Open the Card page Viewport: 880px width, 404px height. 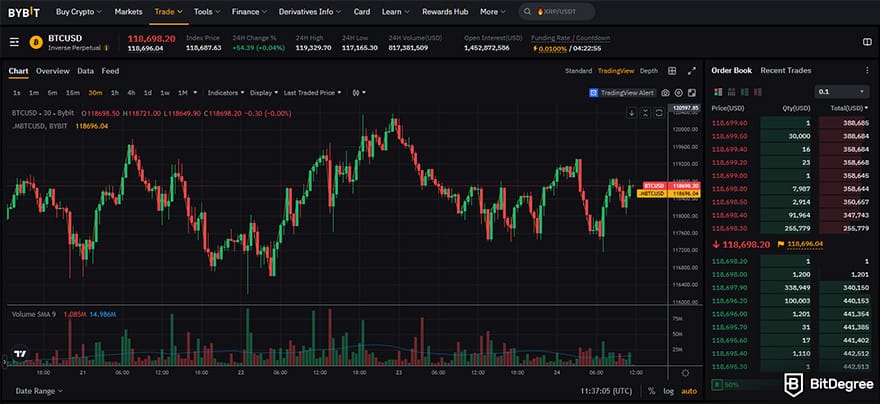pos(362,11)
